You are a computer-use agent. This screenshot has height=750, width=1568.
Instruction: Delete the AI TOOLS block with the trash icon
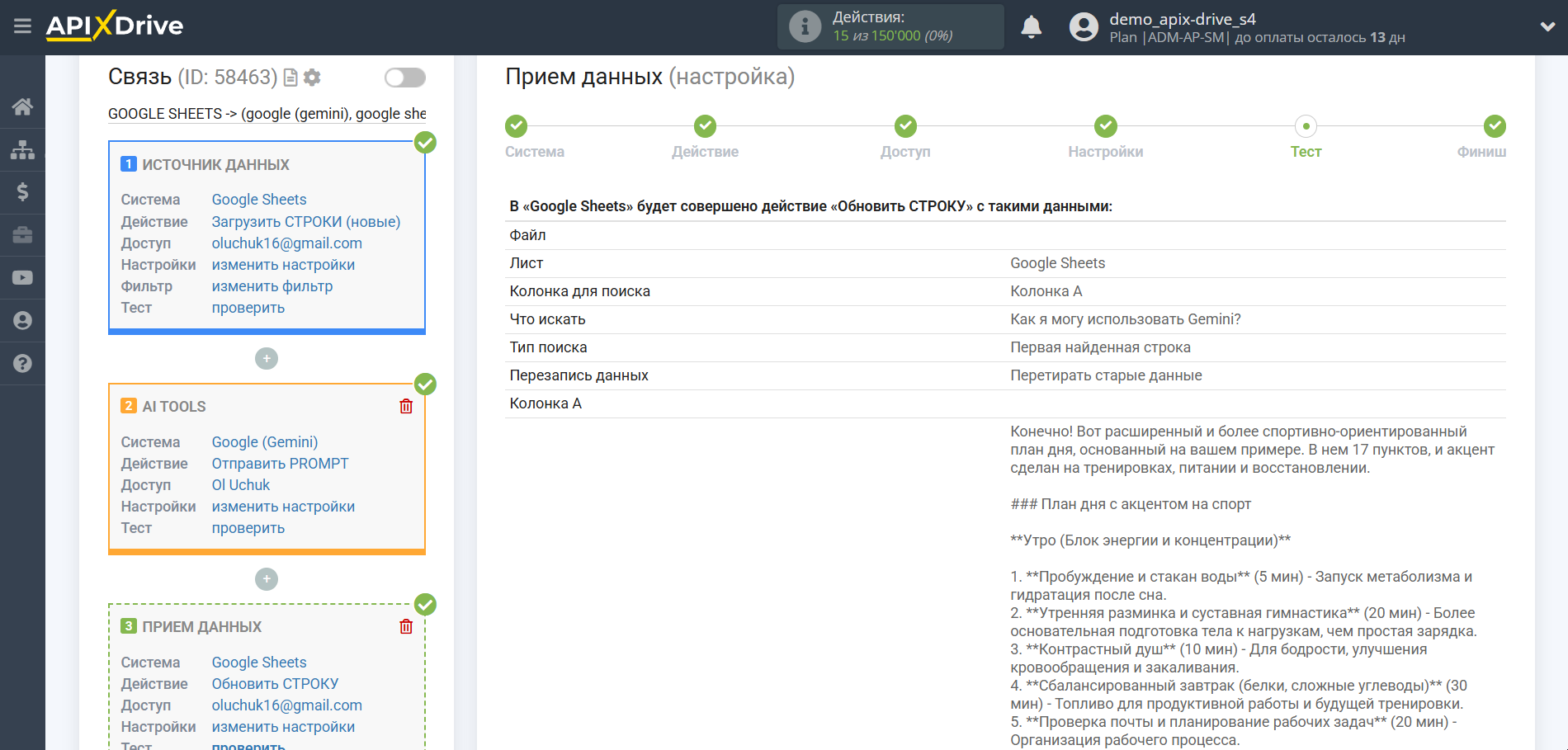tap(406, 406)
